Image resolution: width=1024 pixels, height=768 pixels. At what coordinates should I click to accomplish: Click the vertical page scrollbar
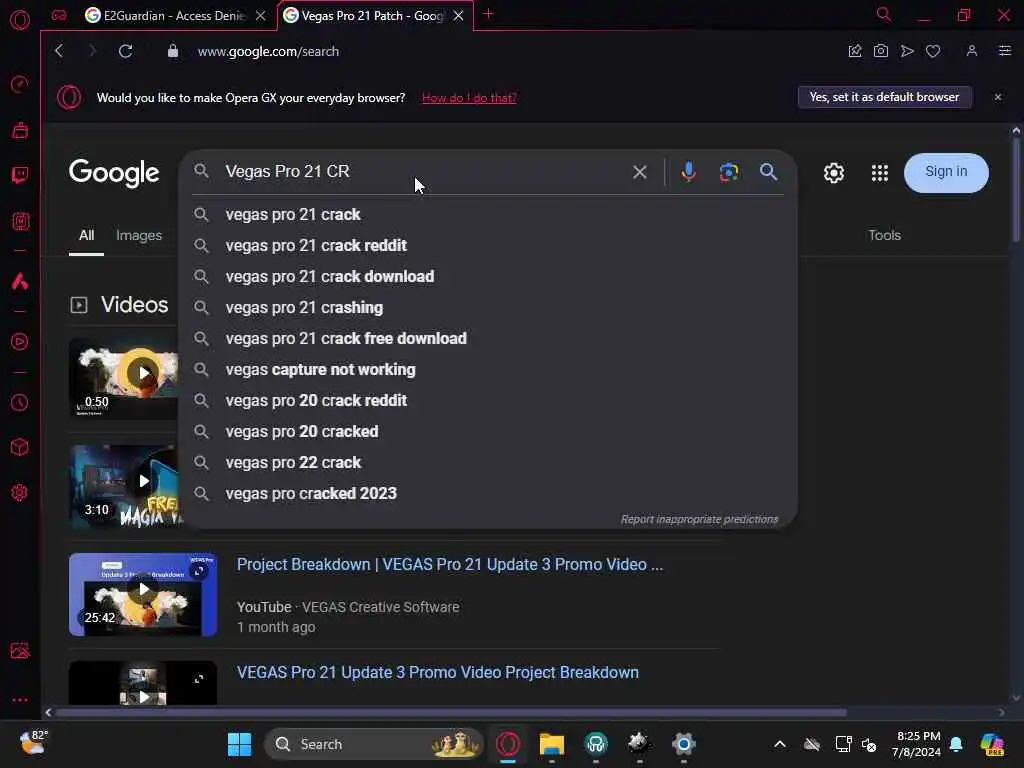click(1016, 189)
